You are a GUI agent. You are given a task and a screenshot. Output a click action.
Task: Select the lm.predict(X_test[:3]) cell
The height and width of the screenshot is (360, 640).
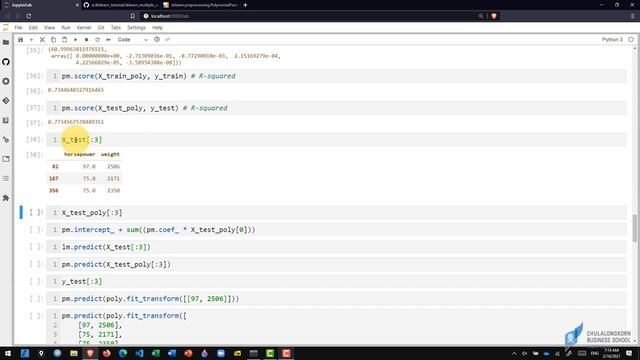click(336, 247)
